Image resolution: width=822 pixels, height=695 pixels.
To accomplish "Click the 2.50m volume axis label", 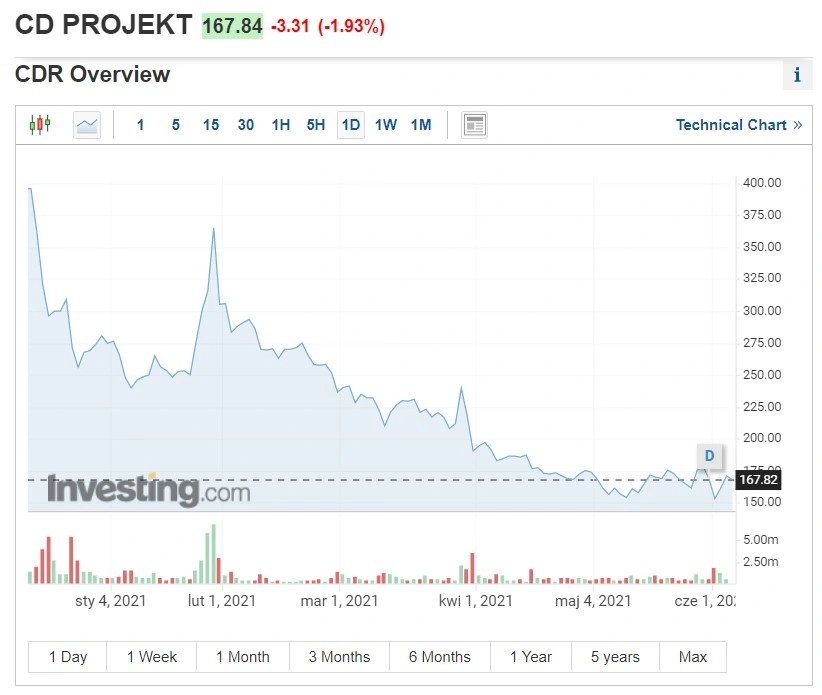I will tap(761, 561).
